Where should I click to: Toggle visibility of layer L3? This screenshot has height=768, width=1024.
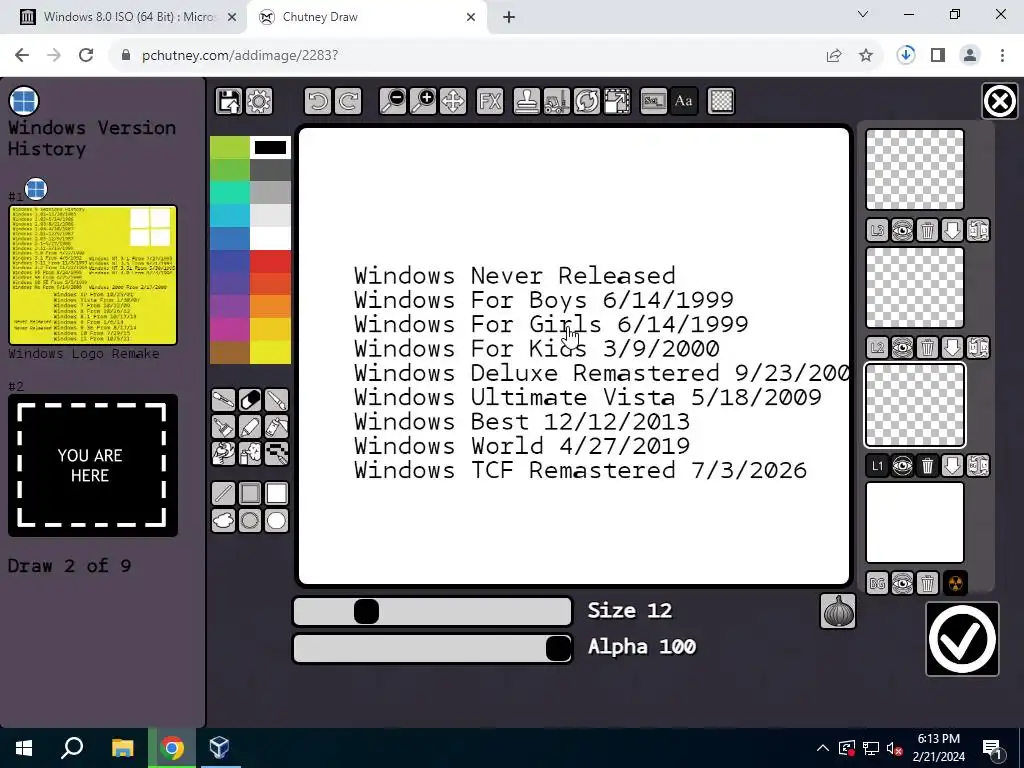click(903, 231)
